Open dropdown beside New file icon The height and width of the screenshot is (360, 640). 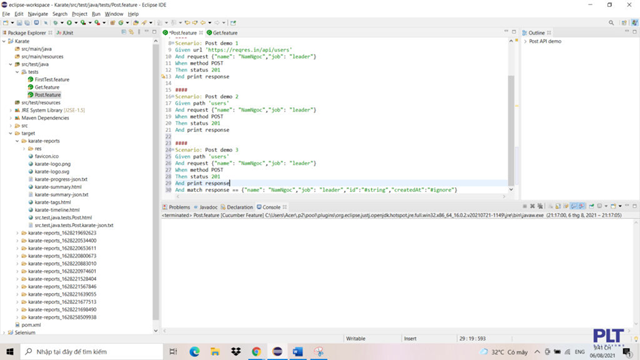coord(12,23)
